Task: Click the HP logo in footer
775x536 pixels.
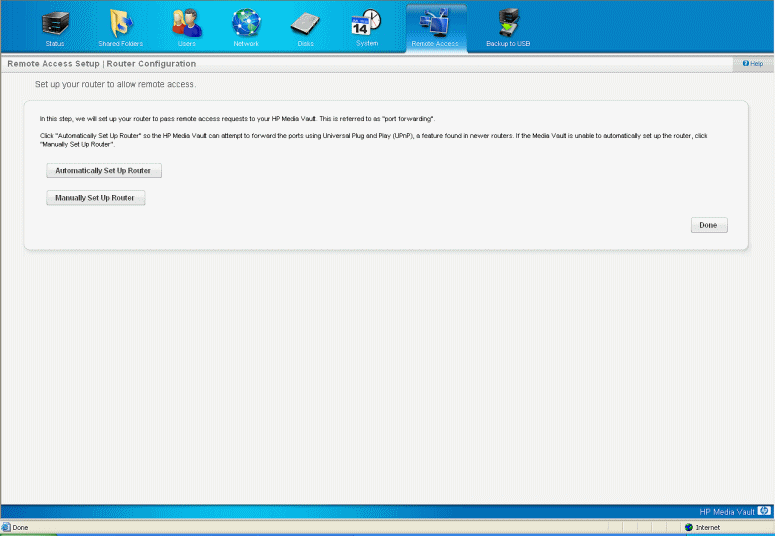Action: (x=764, y=510)
